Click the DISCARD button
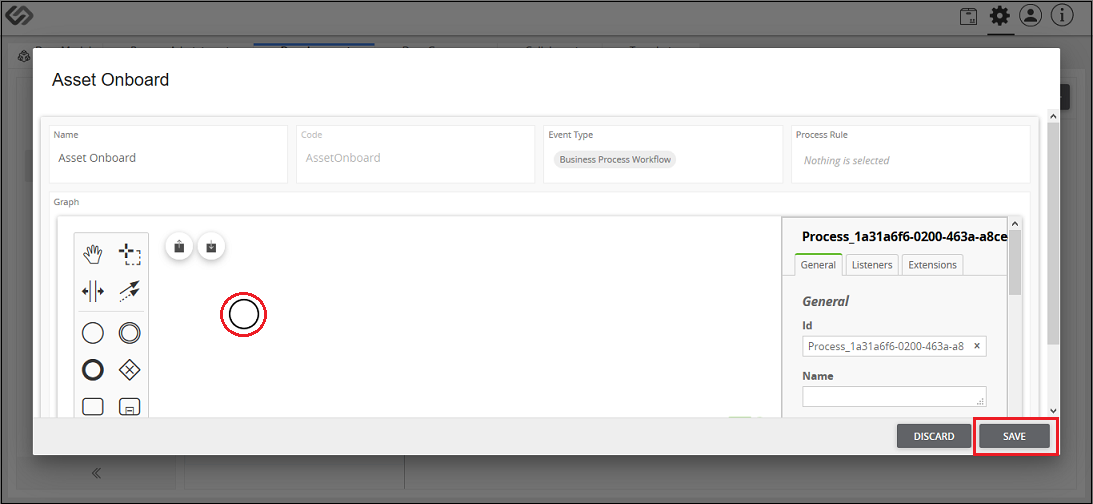 coord(933,436)
